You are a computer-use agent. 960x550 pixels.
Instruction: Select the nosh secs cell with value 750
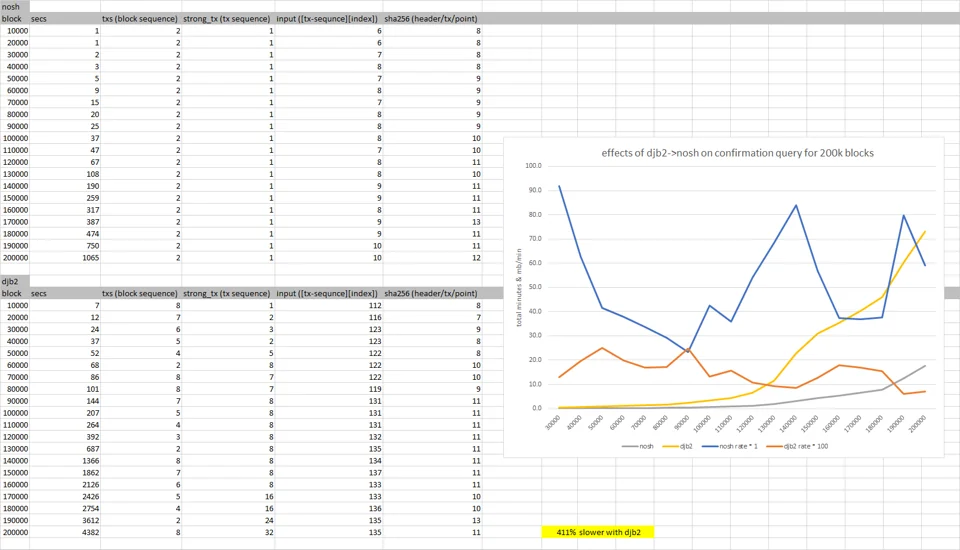65,246
